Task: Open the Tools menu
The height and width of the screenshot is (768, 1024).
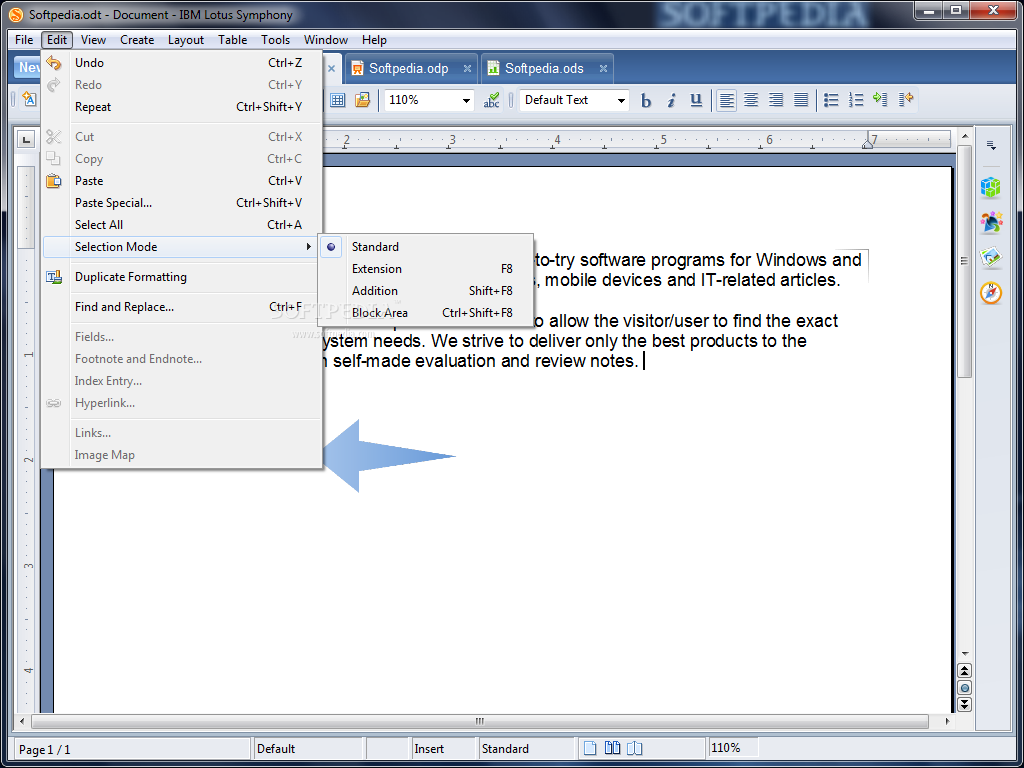Action: pos(276,40)
